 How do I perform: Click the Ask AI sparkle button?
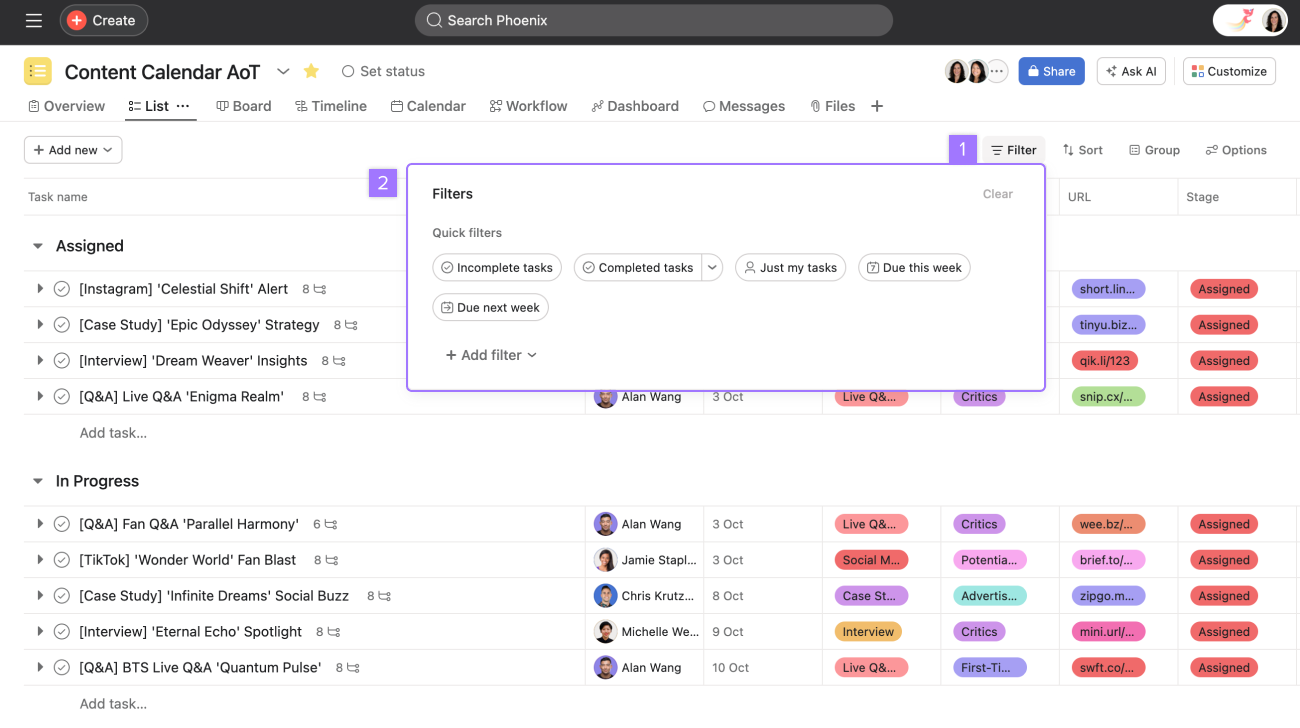click(1131, 71)
